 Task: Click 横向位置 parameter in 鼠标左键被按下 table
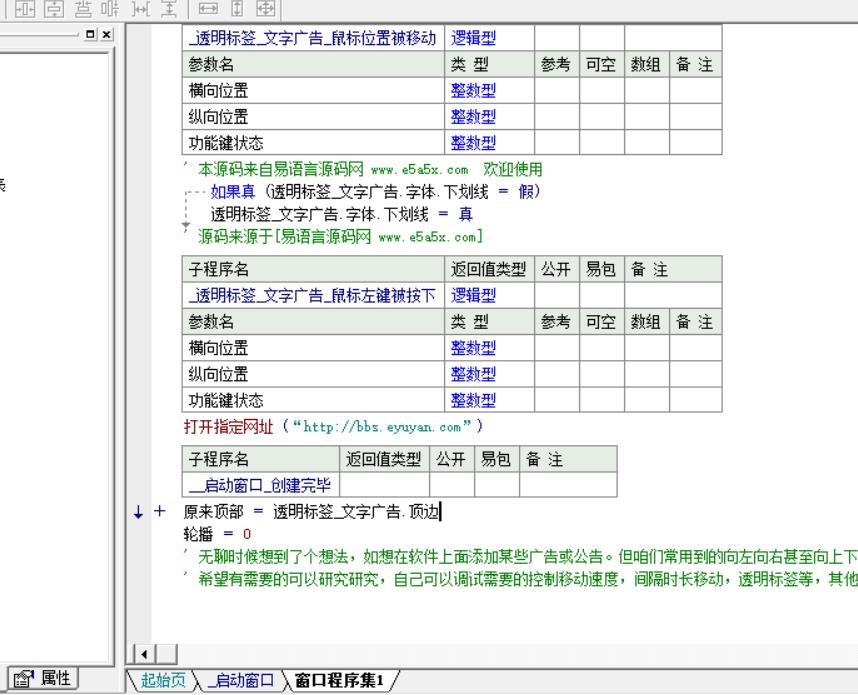coord(218,348)
